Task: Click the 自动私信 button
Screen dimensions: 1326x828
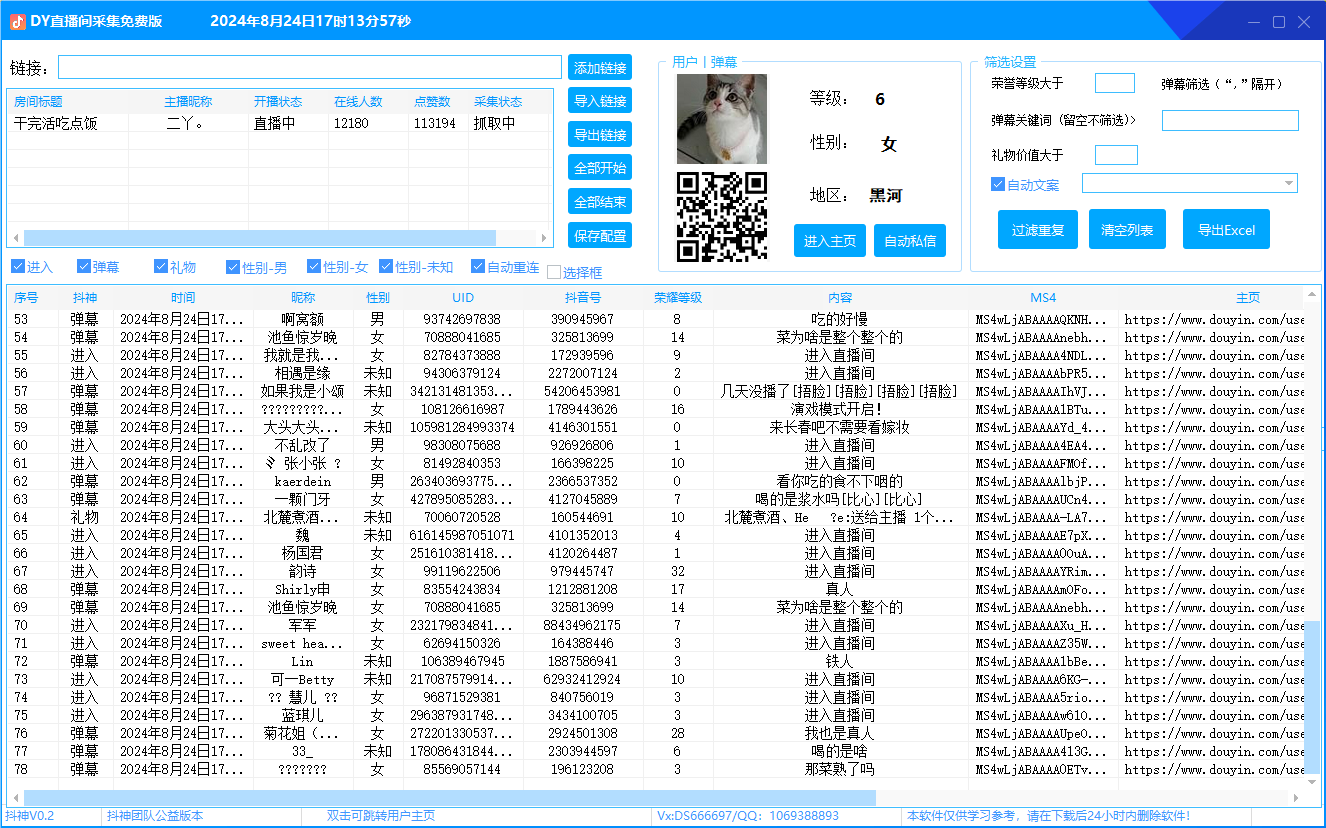Action: [910, 240]
